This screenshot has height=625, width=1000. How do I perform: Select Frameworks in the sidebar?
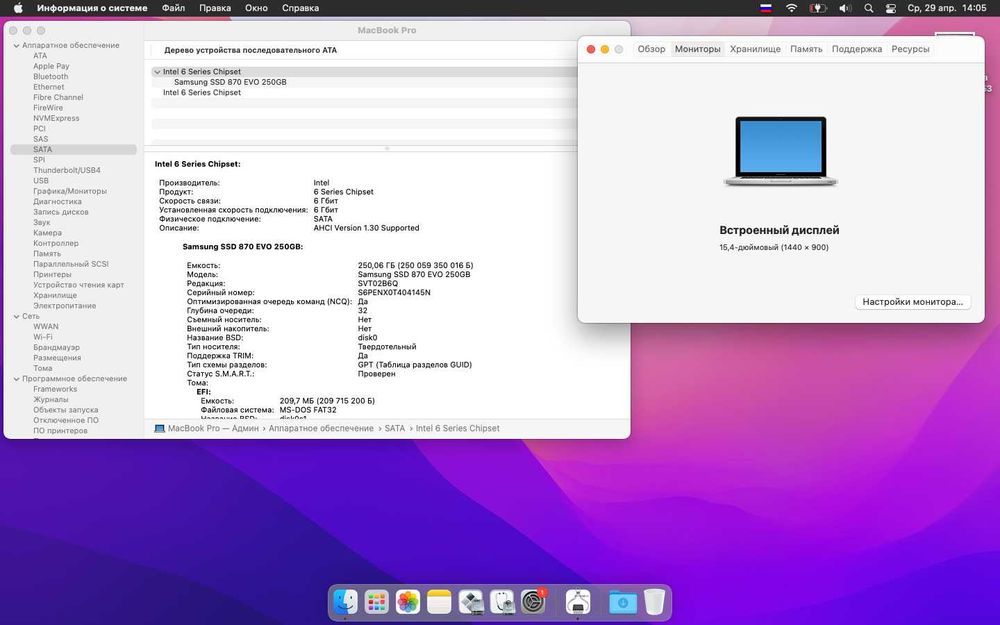[55, 389]
